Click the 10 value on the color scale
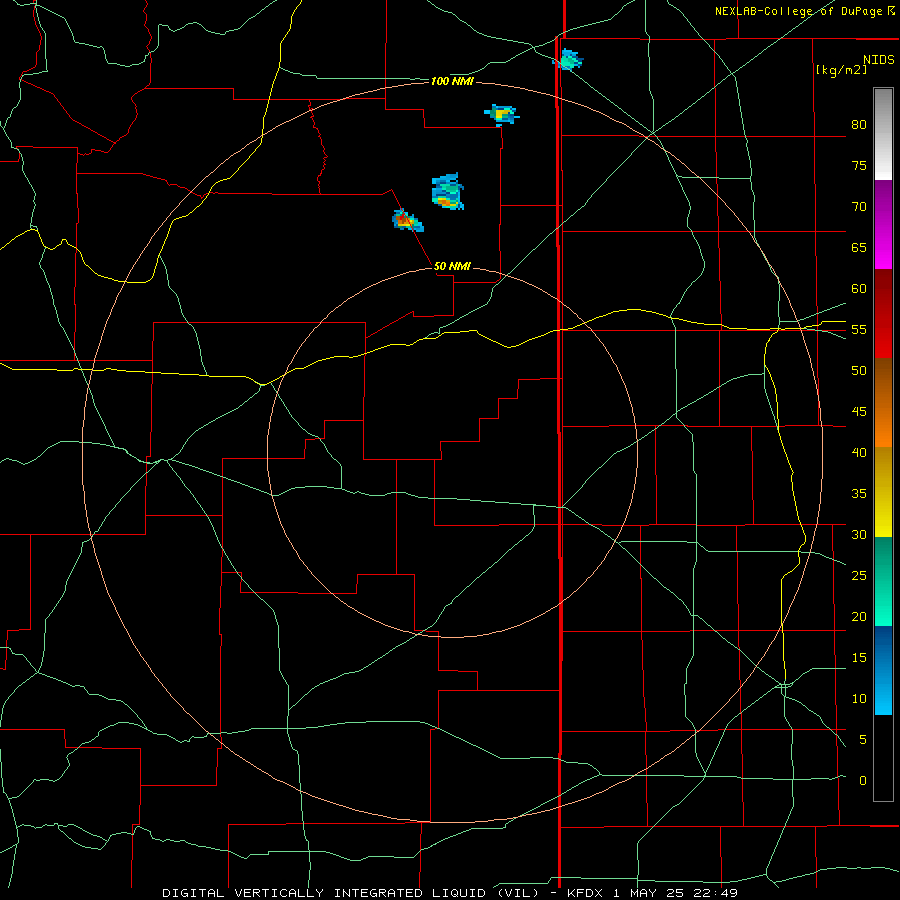The image size is (900, 900). point(859,699)
